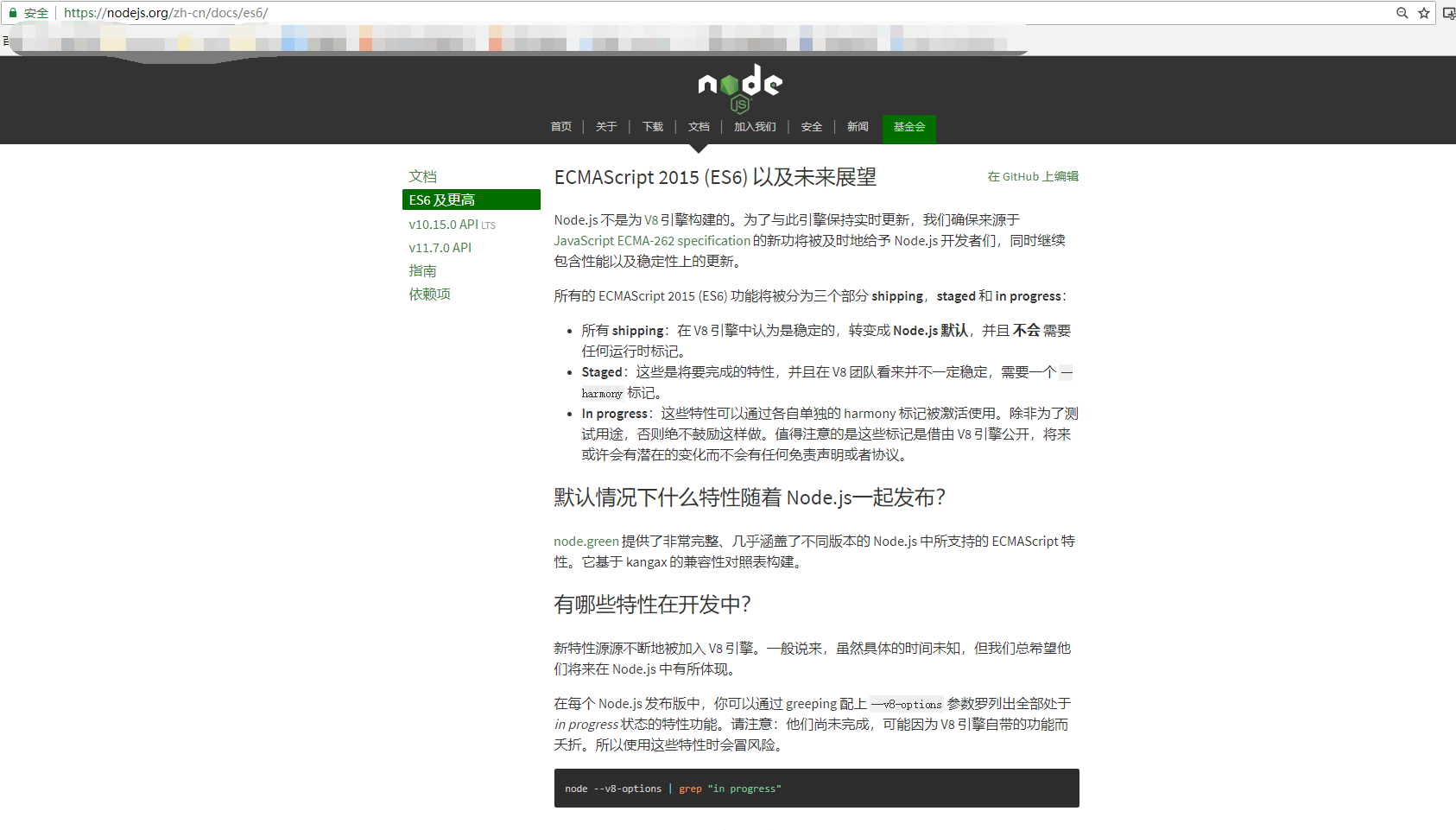Click the bullet text starting with 所有 shipping

[x=826, y=341]
